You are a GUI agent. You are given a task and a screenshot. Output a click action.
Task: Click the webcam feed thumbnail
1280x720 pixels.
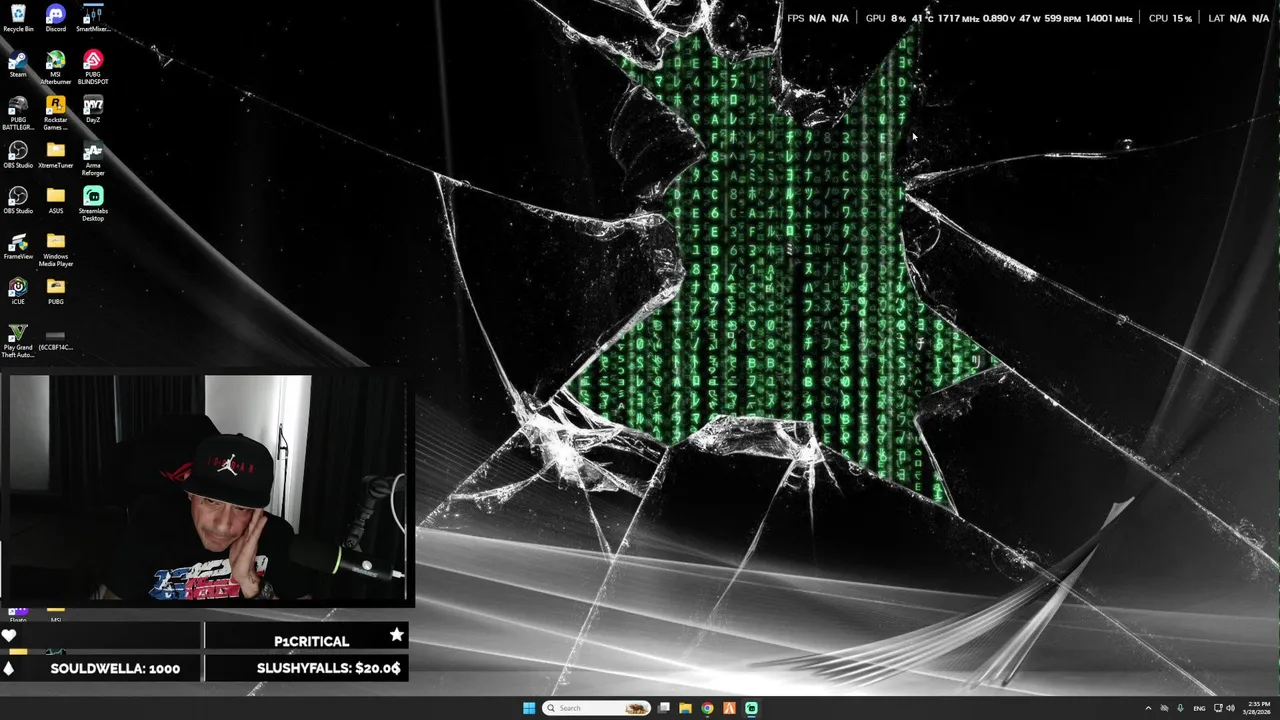(x=207, y=488)
